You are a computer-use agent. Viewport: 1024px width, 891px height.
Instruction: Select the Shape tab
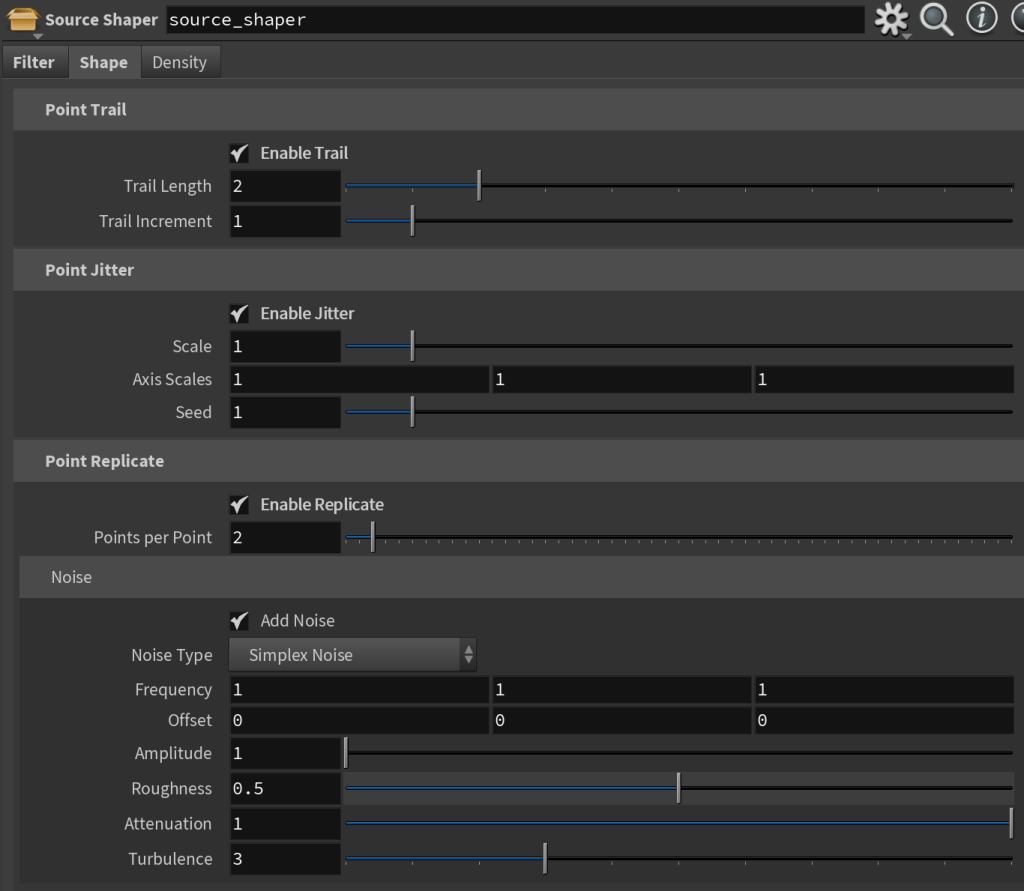(x=103, y=62)
